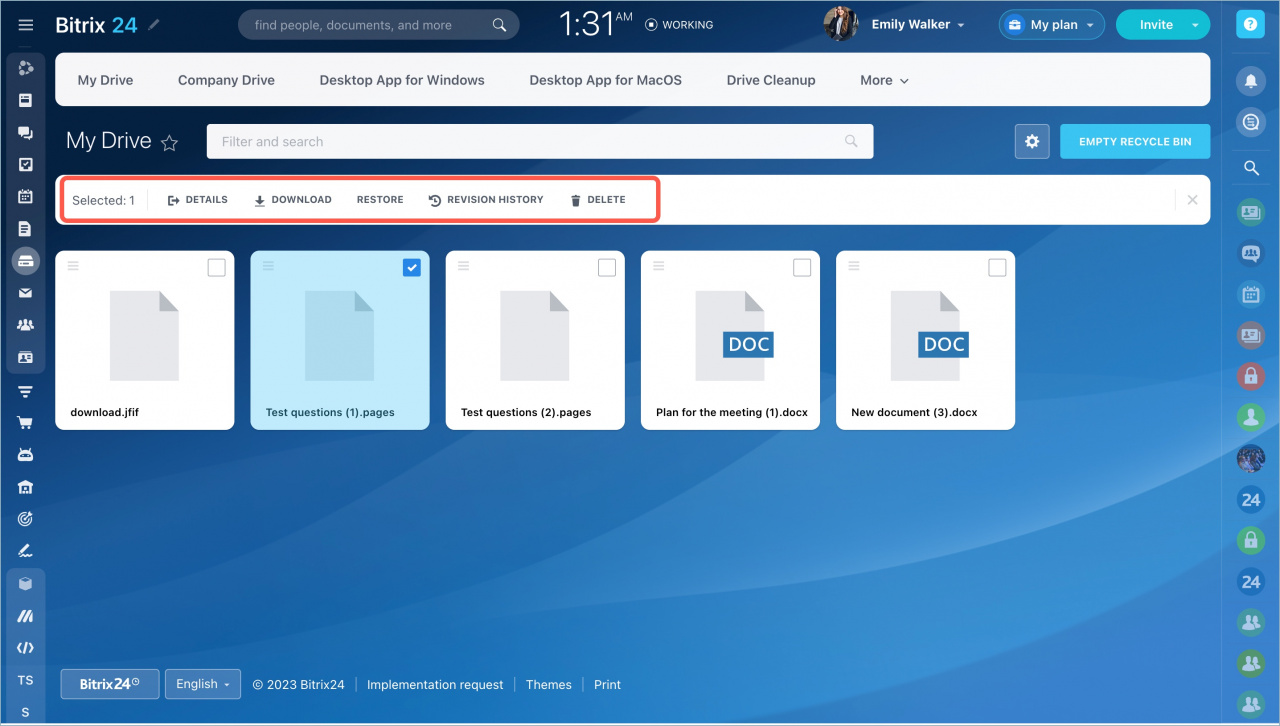Open Calendar in the left sidebar

[x=26, y=197]
